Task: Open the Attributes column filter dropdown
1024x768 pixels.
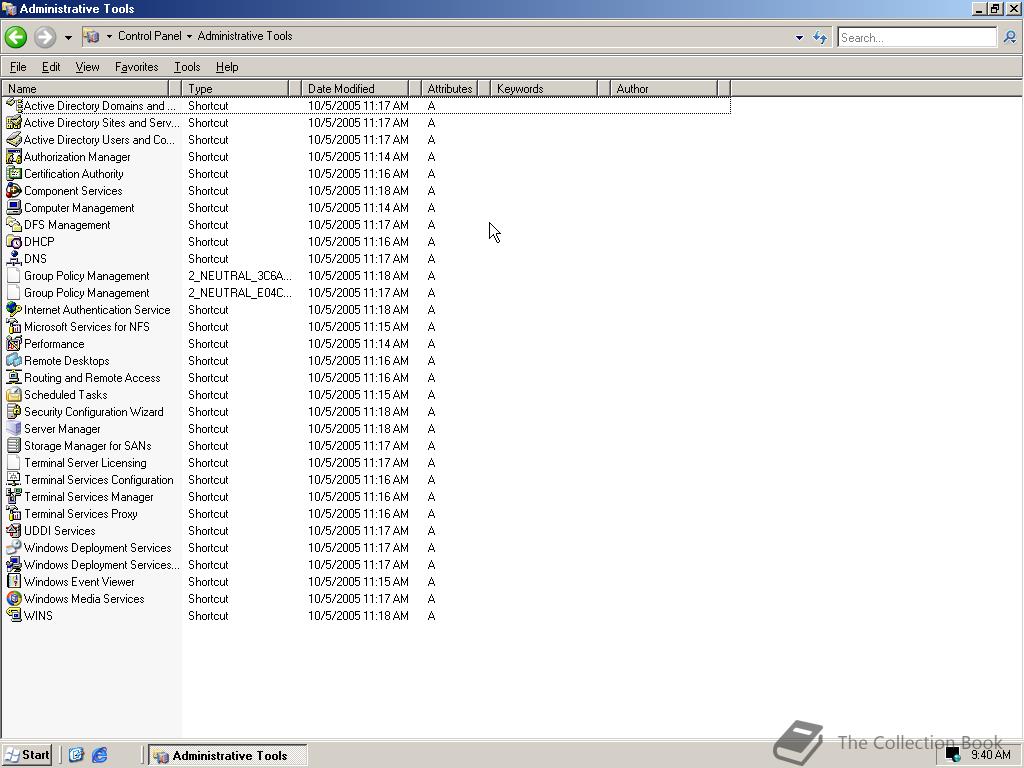Action: pos(485,88)
